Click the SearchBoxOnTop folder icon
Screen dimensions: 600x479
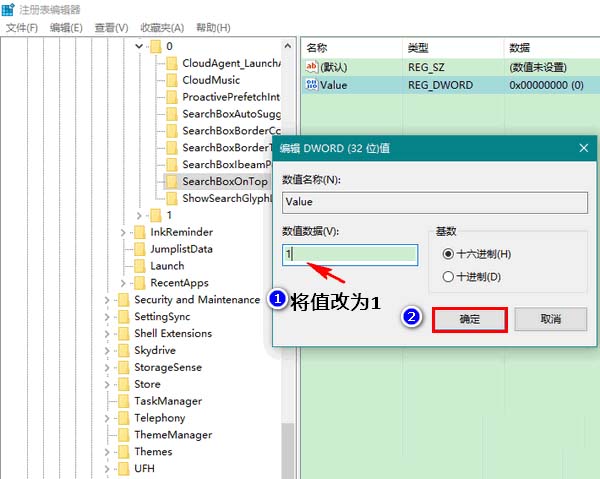(x=171, y=181)
